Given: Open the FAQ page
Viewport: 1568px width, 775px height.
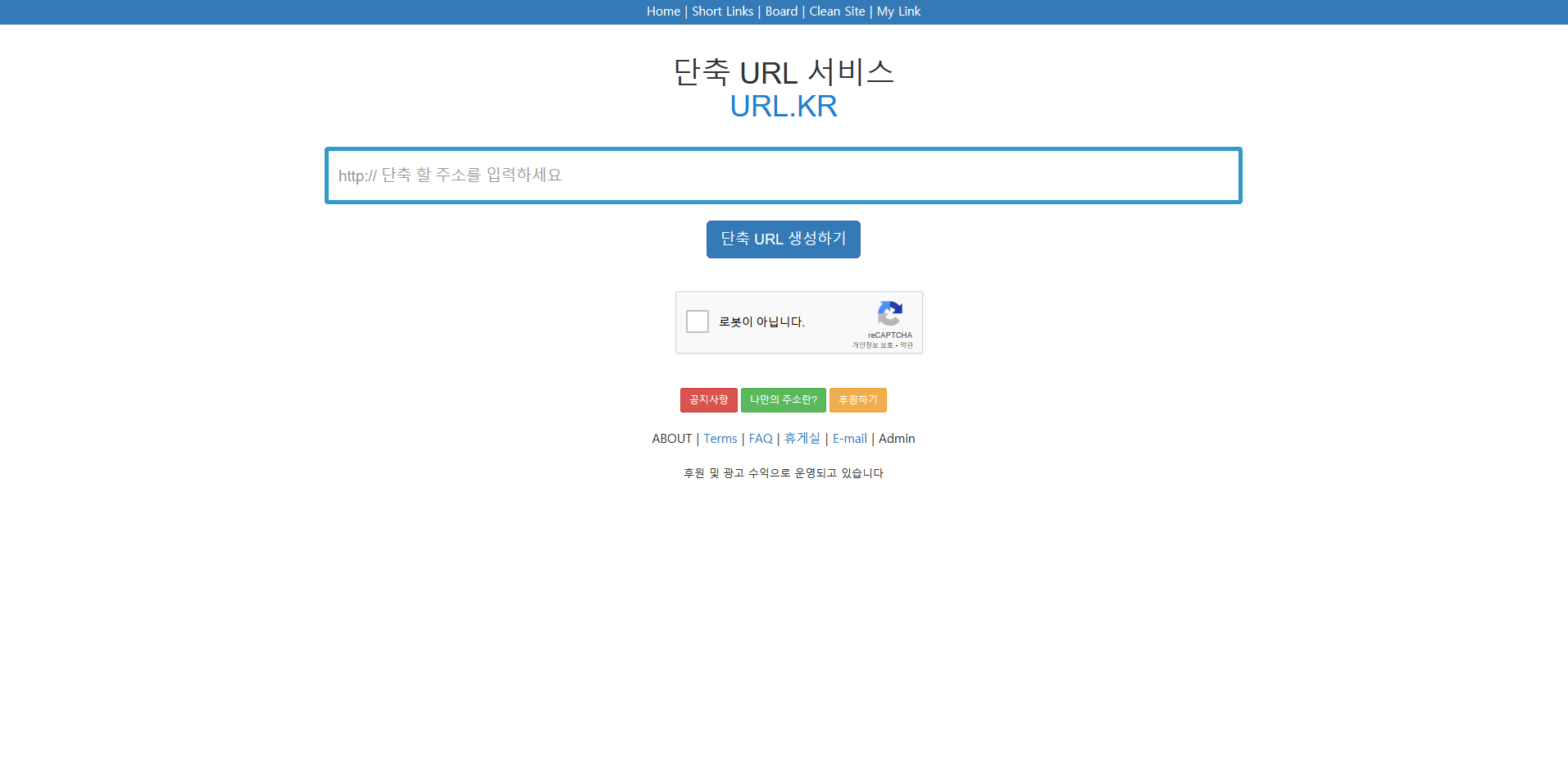Looking at the screenshot, I should click(x=760, y=438).
